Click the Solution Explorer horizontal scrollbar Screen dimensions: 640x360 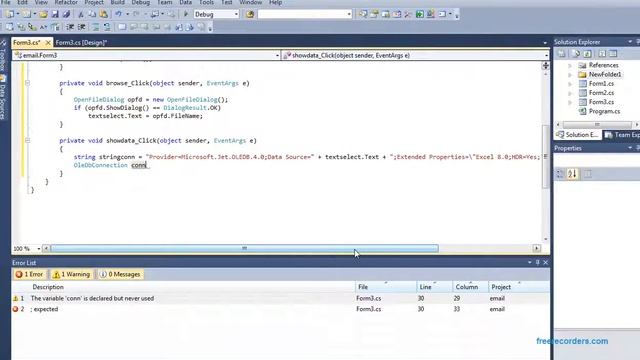point(597,124)
